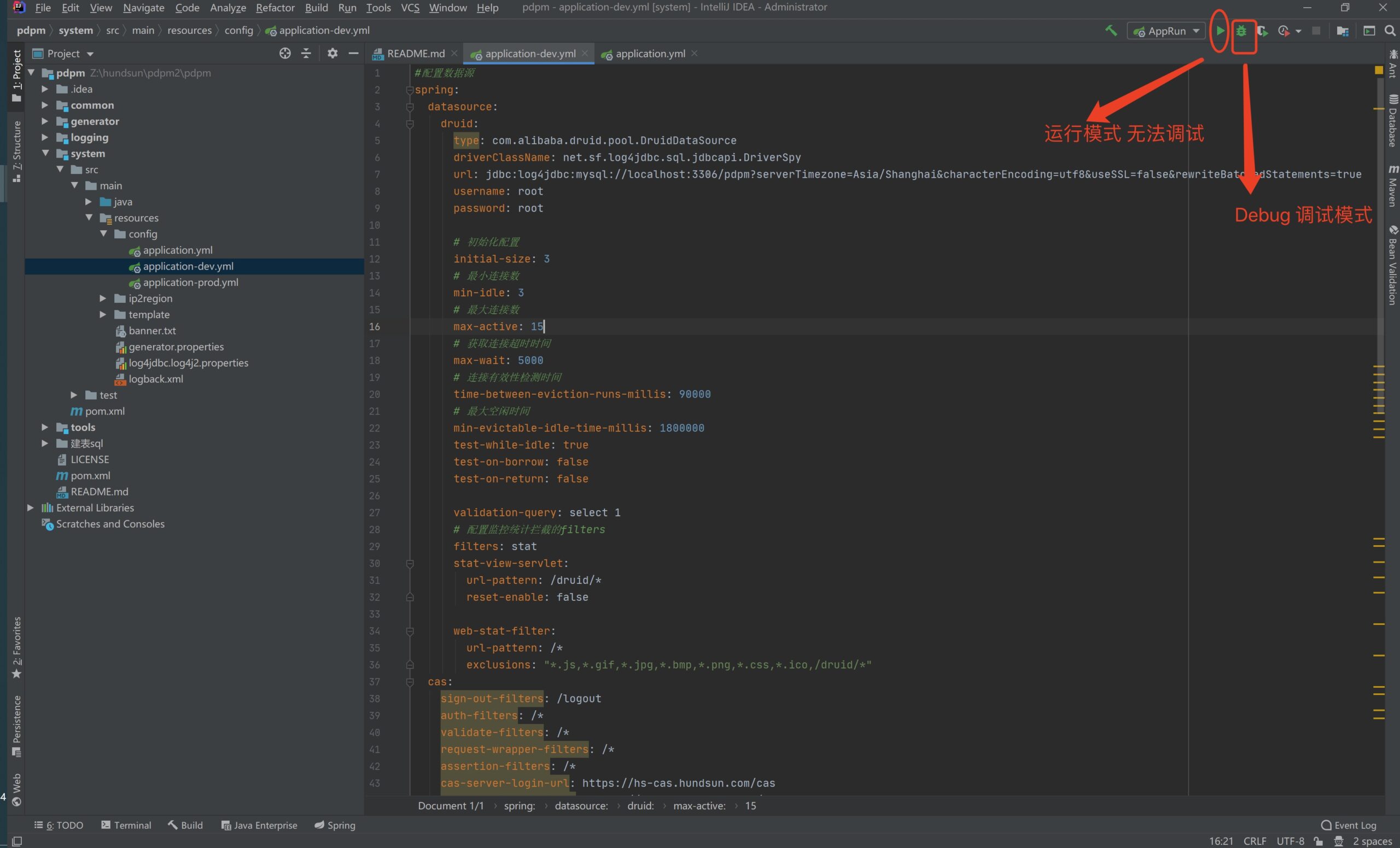Expand External Libraries node

[31, 508]
